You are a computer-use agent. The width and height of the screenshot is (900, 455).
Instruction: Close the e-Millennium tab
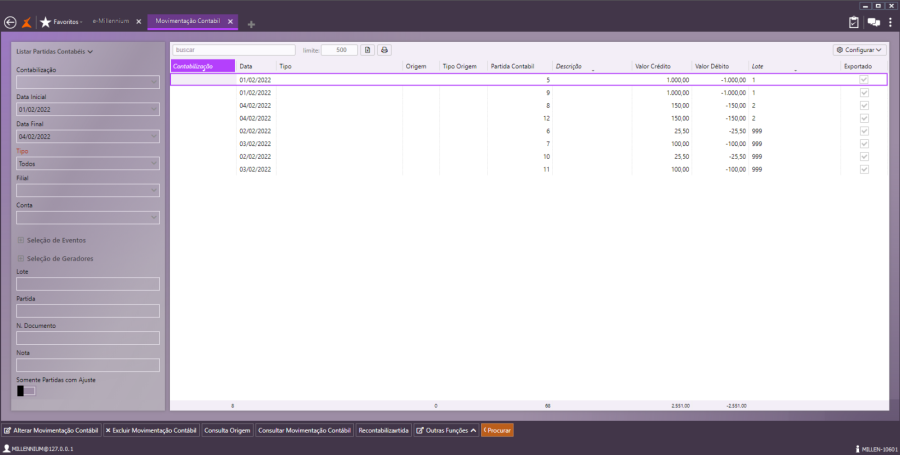coord(139,22)
